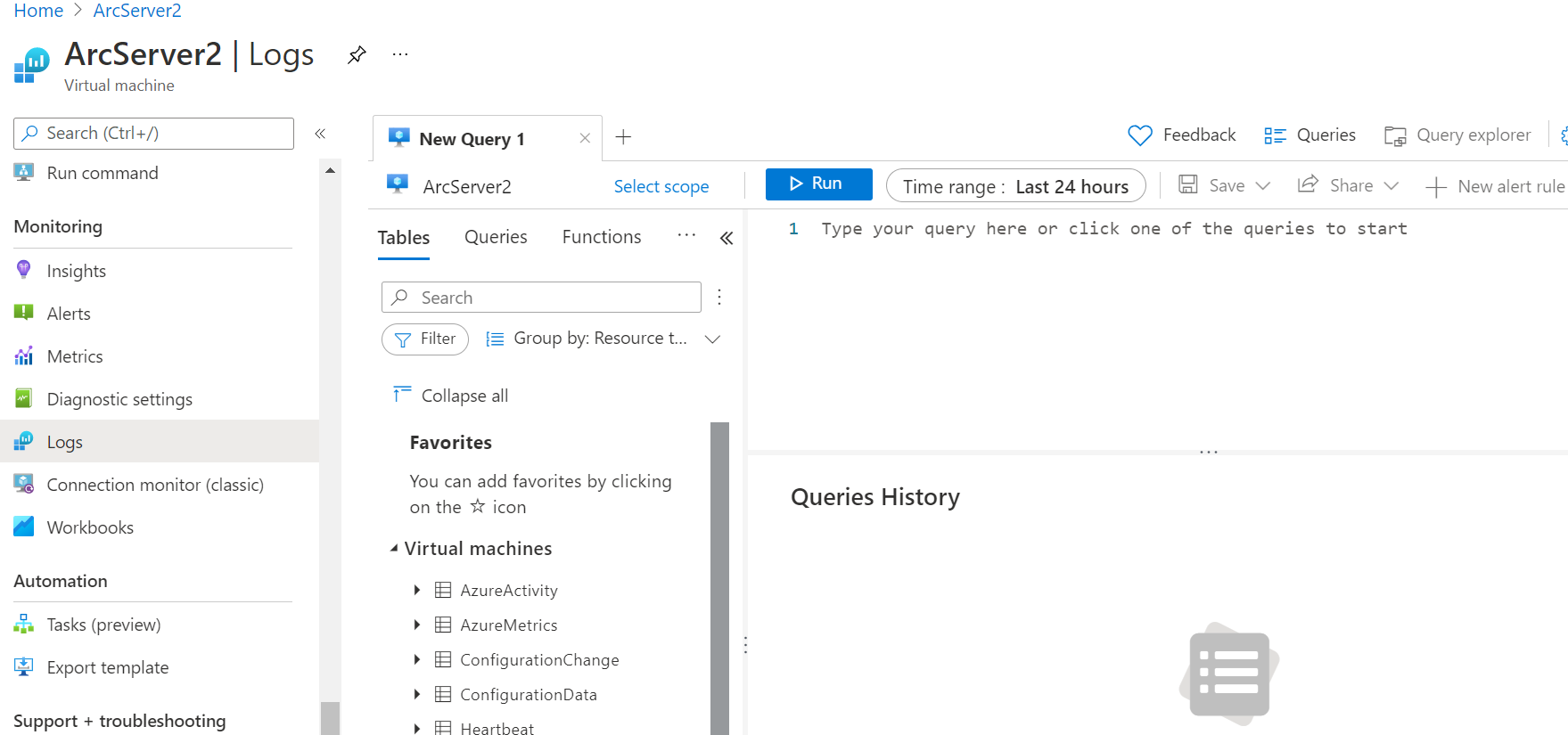Image resolution: width=1568 pixels, height=735 pixels.
Task: Expand the ConfigurationData table
Action: coord(416,694)
